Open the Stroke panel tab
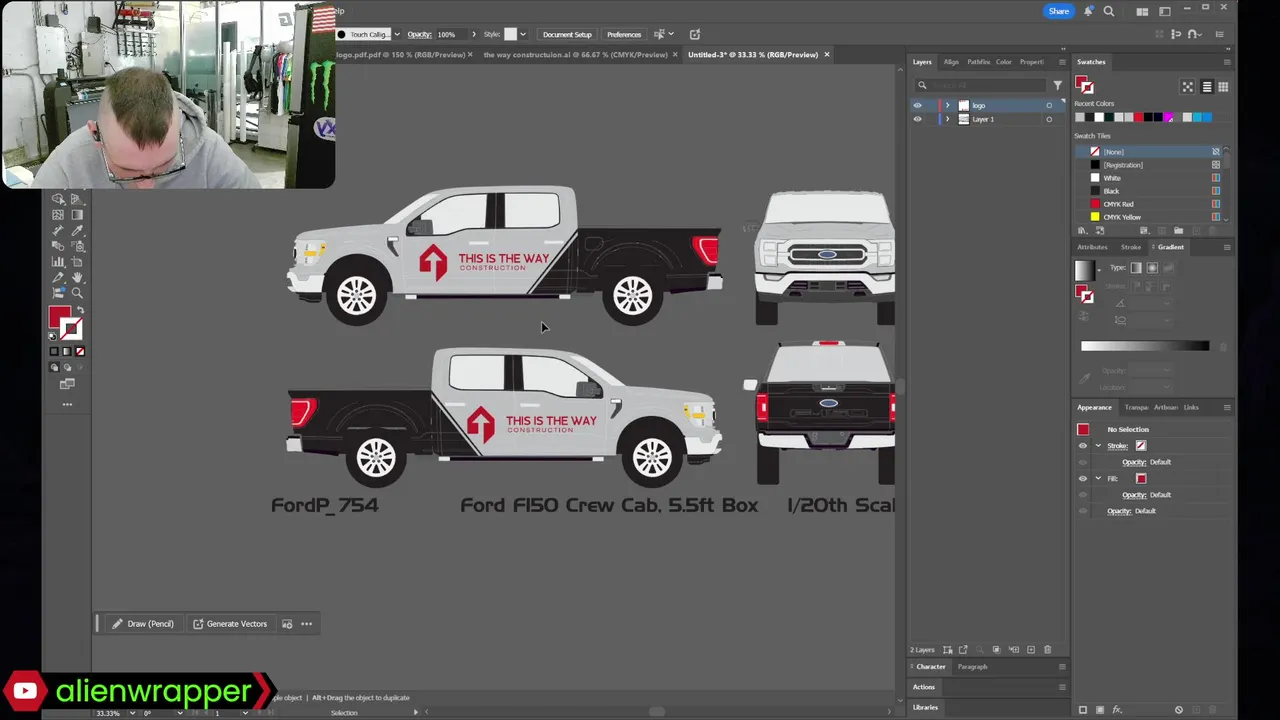1280x720 pixels. coord(1131,247)
